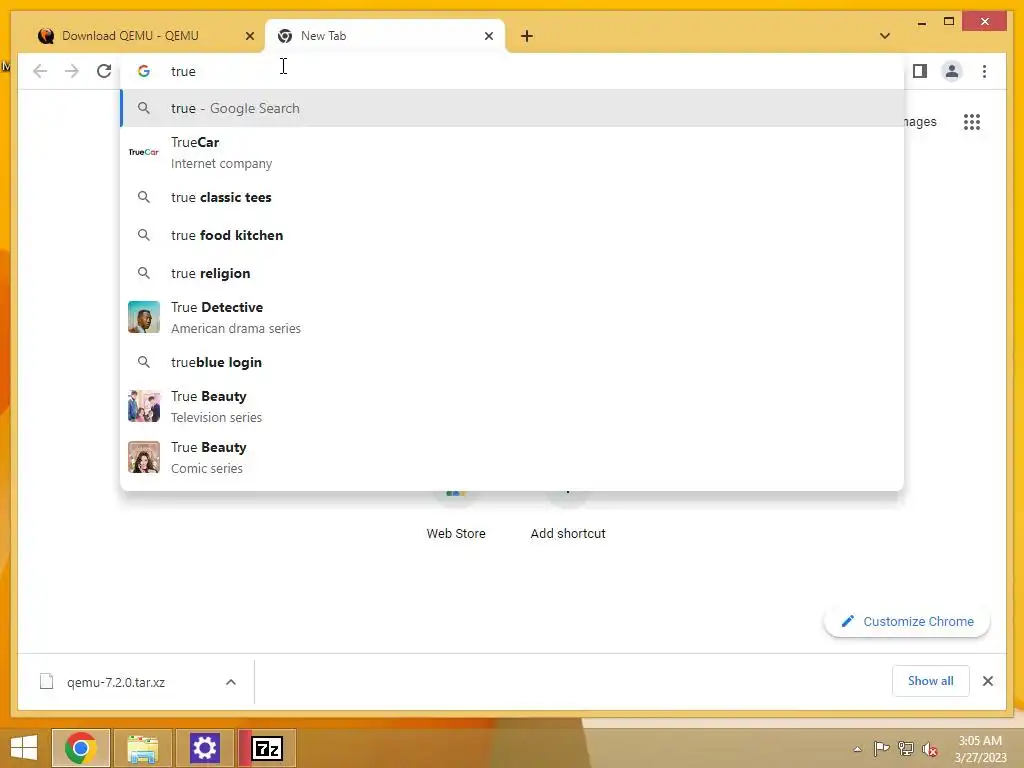Image resolution: width=1024 pixels, height=768 pixels.
Task: Open a new tab with plus button
Action: pos(527,36)
